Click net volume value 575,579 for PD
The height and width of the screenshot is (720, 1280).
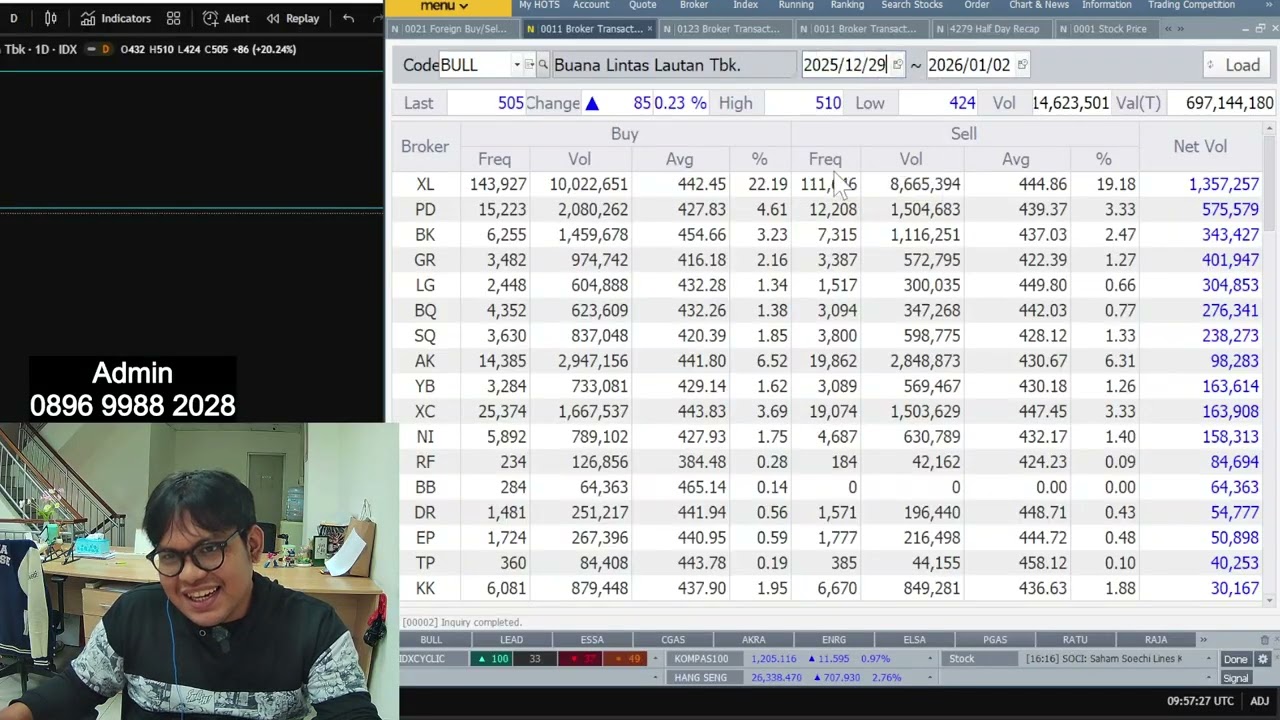click(x=1230, y=210)
